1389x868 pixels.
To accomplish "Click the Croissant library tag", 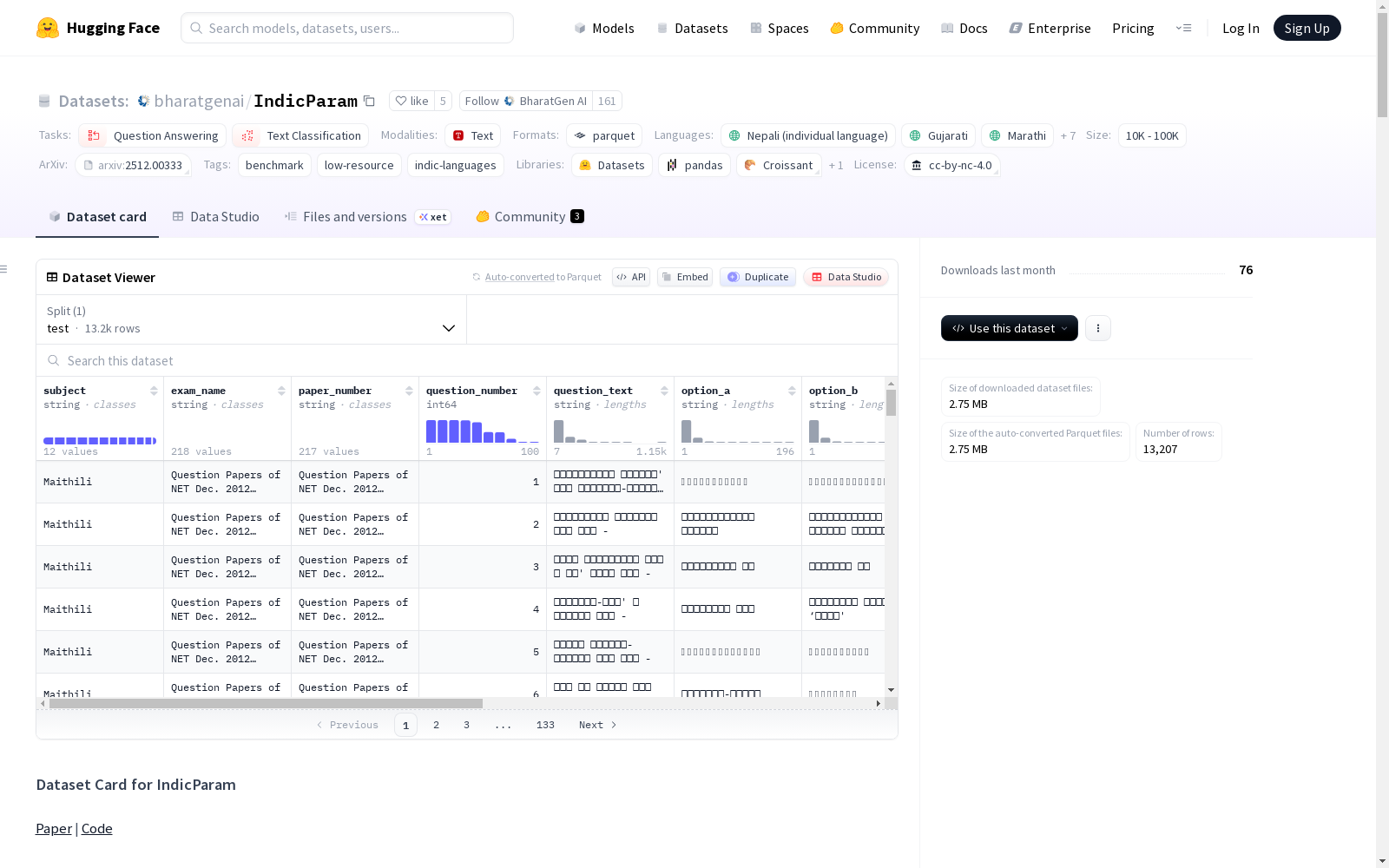I will click(x=780, y=165).
